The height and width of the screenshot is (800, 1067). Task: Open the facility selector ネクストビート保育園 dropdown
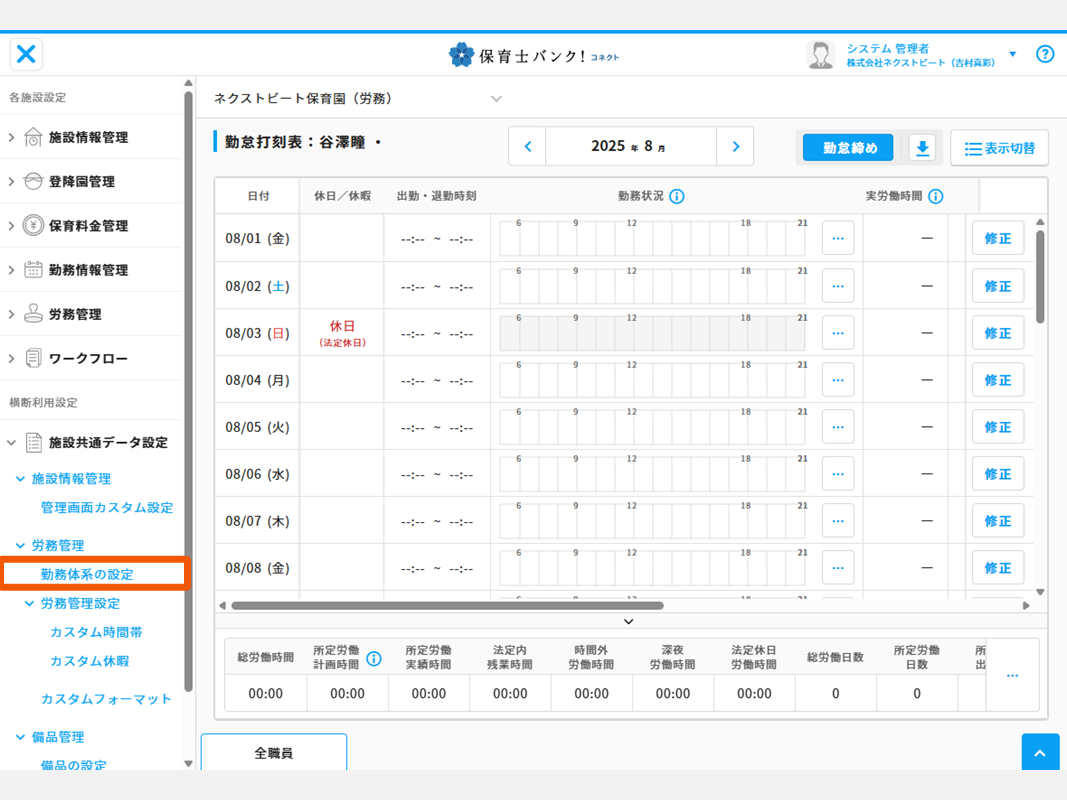496,99
